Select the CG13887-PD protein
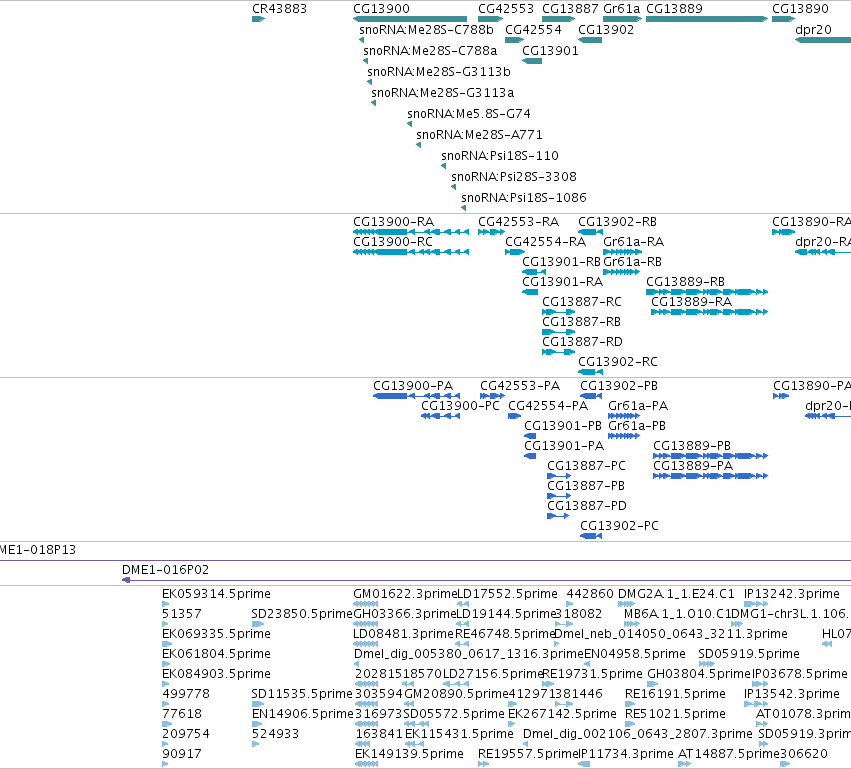The height and width of the screenshot is (769, 851). pyautogui.click(x=558, y=516)
